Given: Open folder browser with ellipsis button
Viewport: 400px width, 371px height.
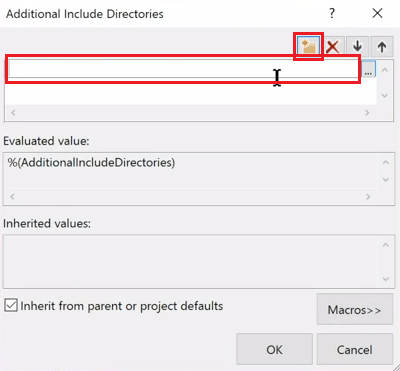Looking at the screenshot, I should (x=368, y=69).
